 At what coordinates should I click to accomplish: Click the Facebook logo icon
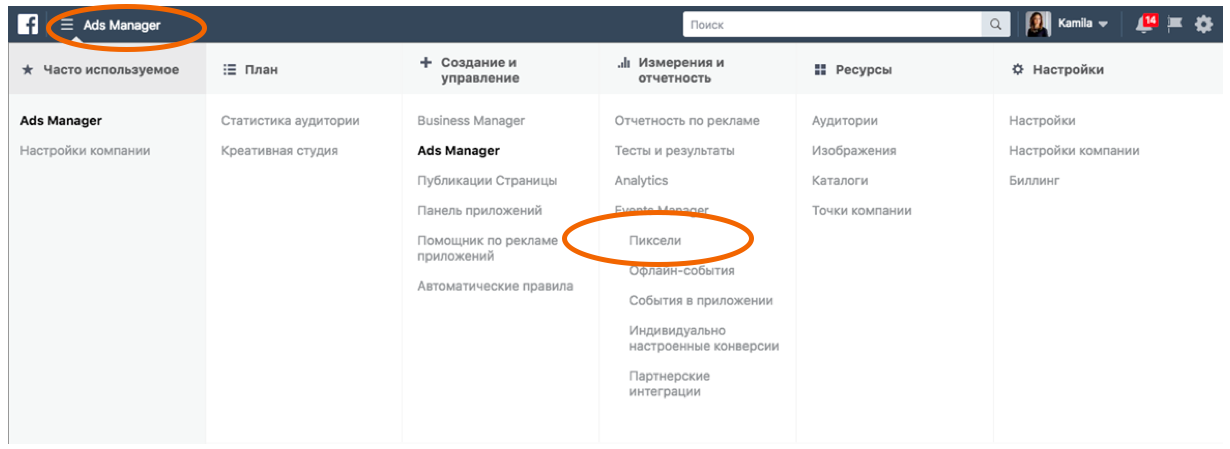pos(28,25)
